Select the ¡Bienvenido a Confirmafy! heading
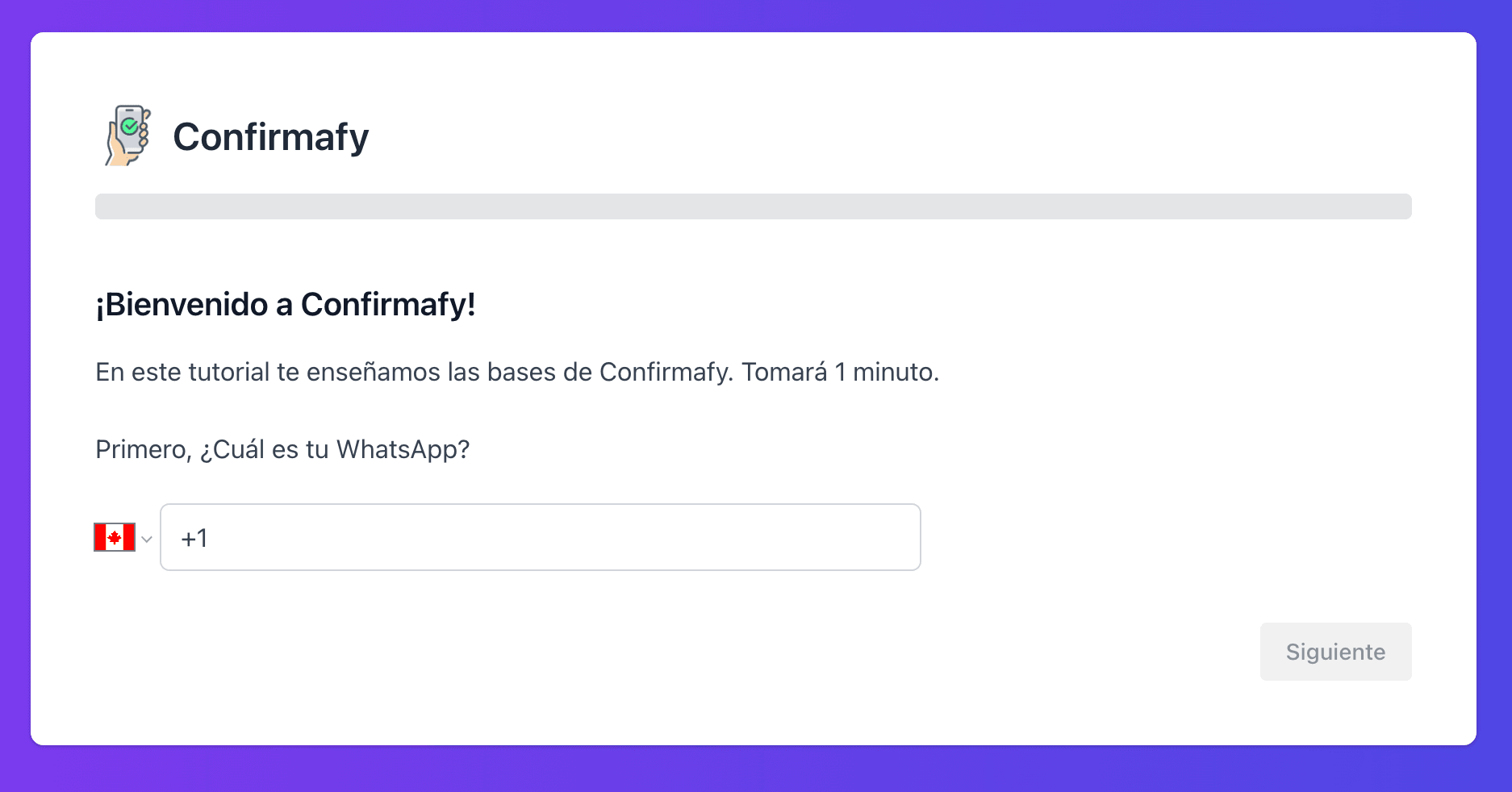Viewport: 1512px width, 792px height. (x=286, y=305)
